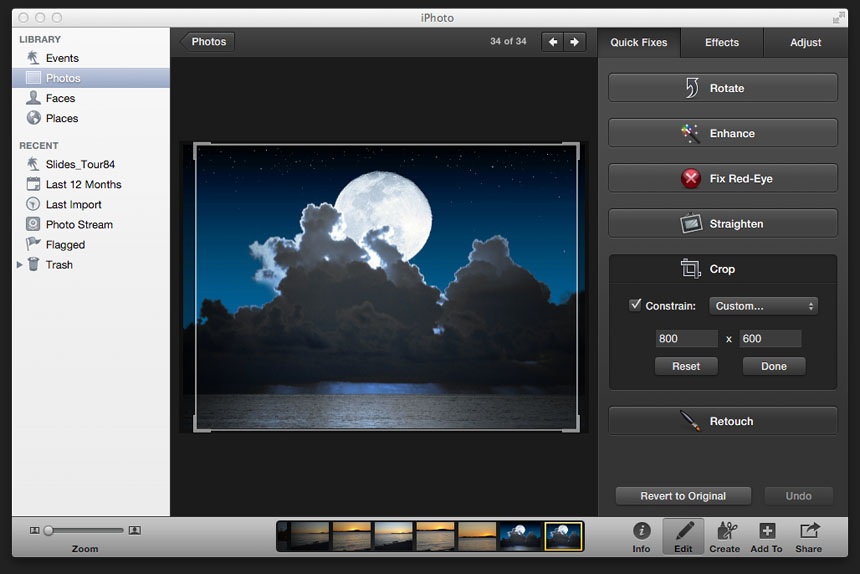Open the Add To menu
860x574 pixels.
tap(766, 537)
